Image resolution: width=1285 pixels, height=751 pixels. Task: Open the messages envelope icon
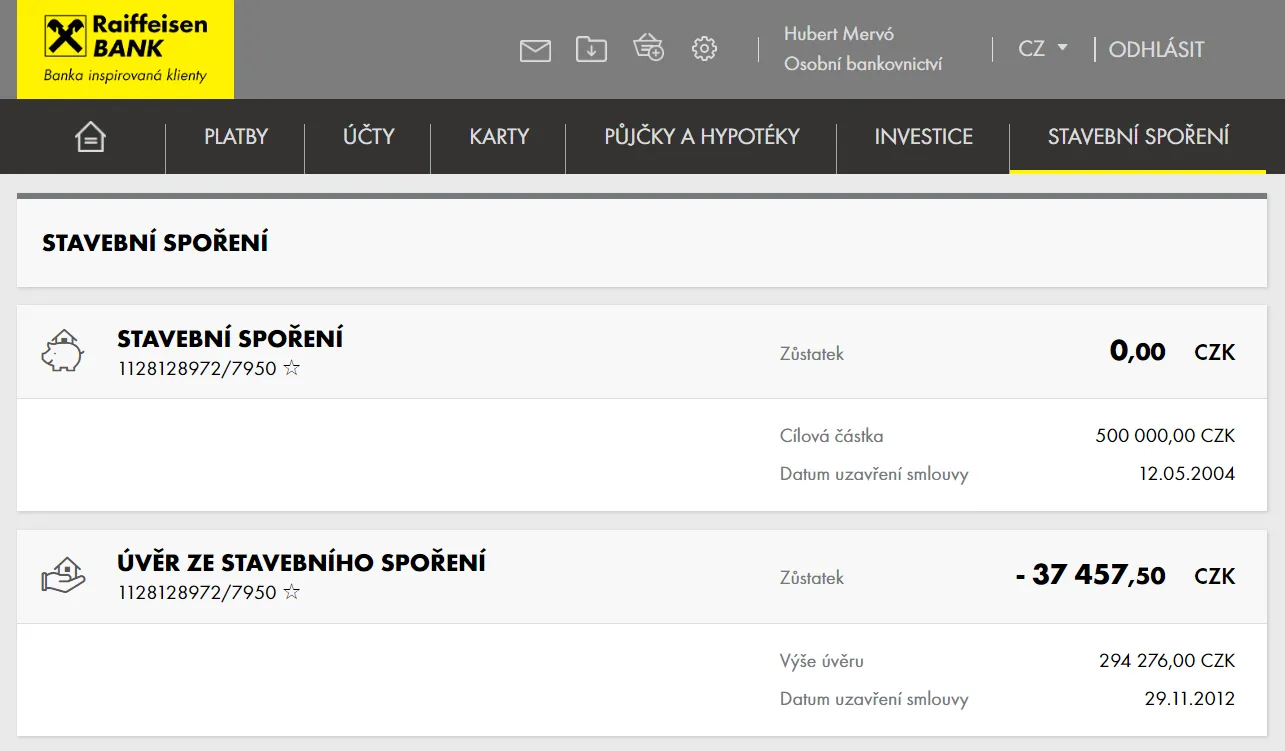[535, 50]
